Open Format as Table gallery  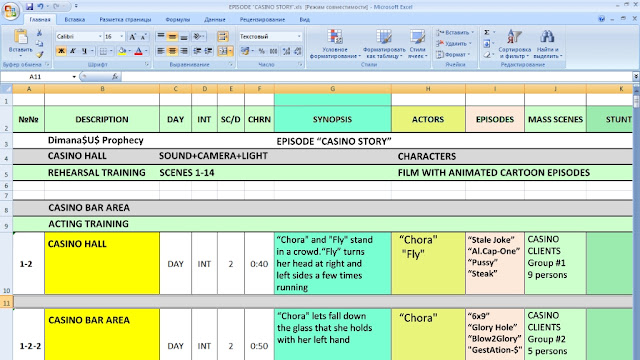pyautogui.click(x=384, y=44)
